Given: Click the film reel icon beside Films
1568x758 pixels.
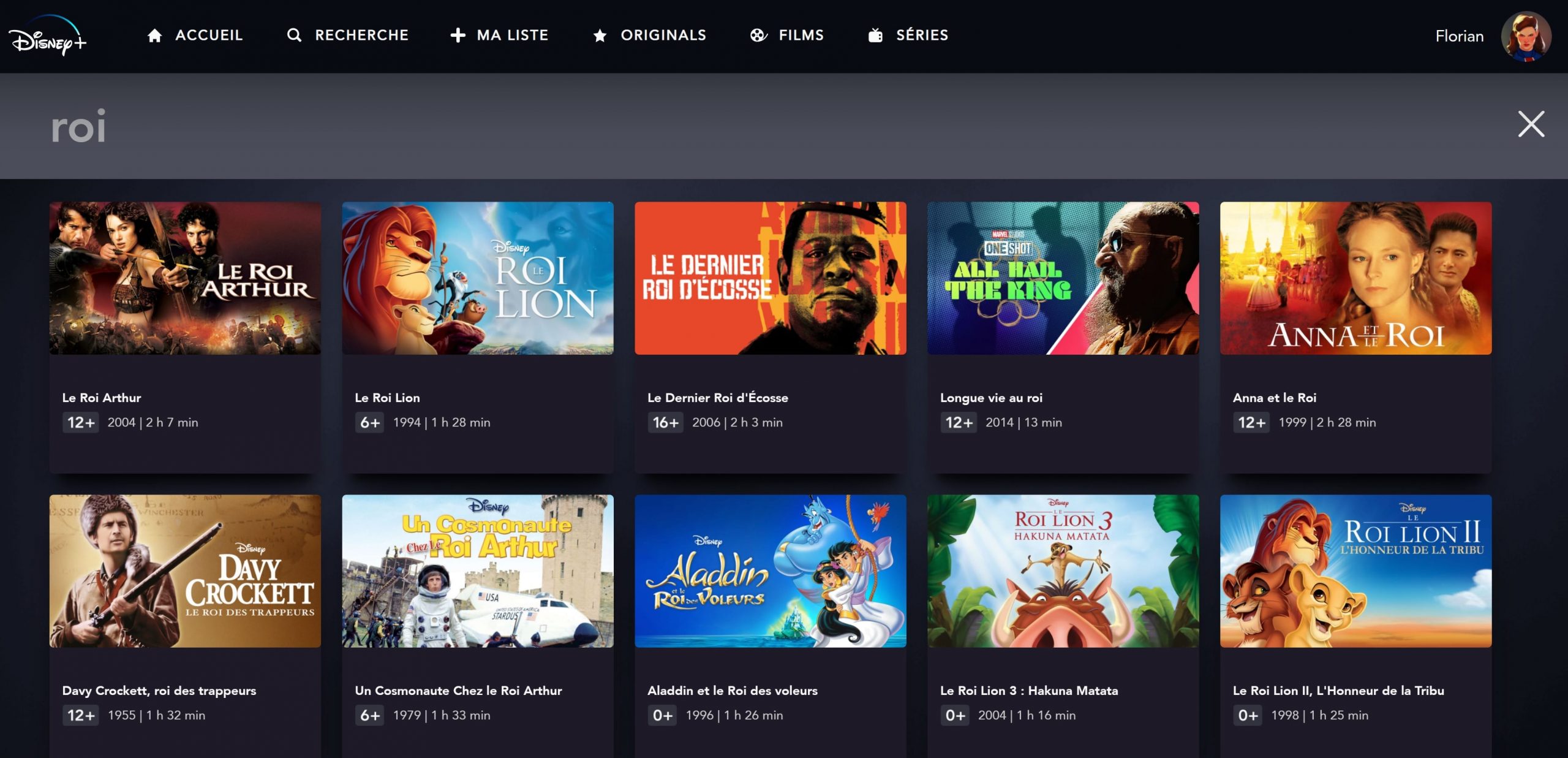Looking at the screenshot, I should 758,36.
